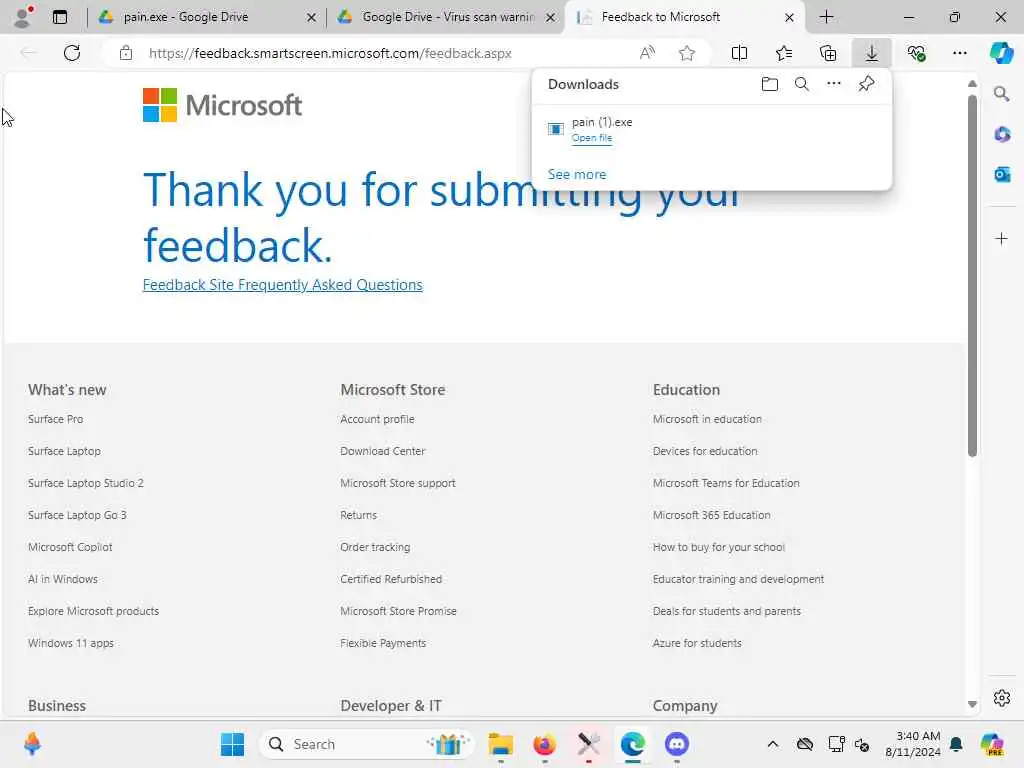This screenshot has width=1024, height=768.
Task: Toggle the Downloads toolbar button
Action: 872,54
